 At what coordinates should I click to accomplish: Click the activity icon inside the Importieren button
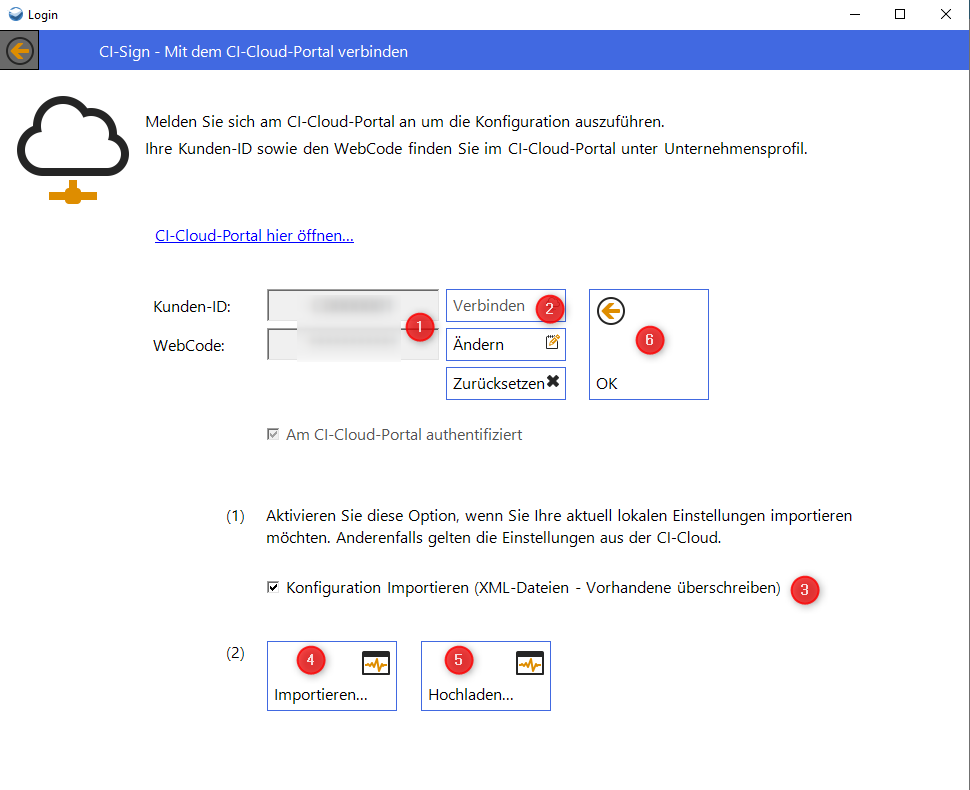377,661
